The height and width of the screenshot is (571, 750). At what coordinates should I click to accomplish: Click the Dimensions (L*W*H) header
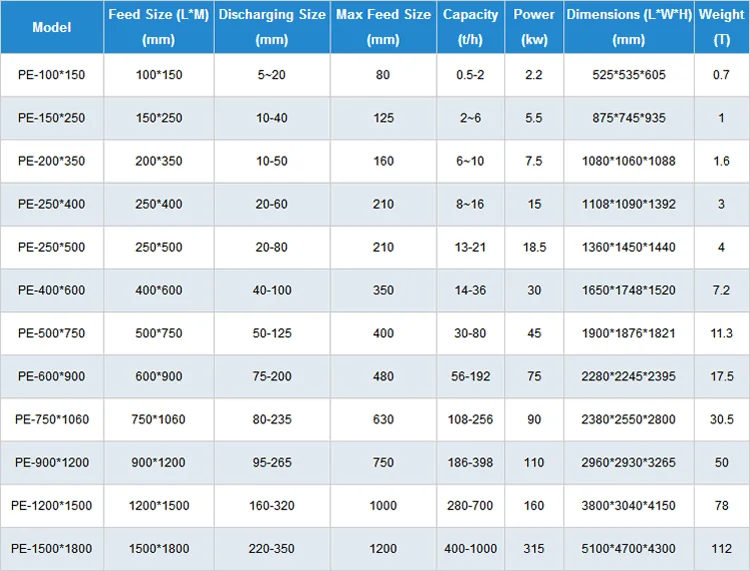pos(629,27)
